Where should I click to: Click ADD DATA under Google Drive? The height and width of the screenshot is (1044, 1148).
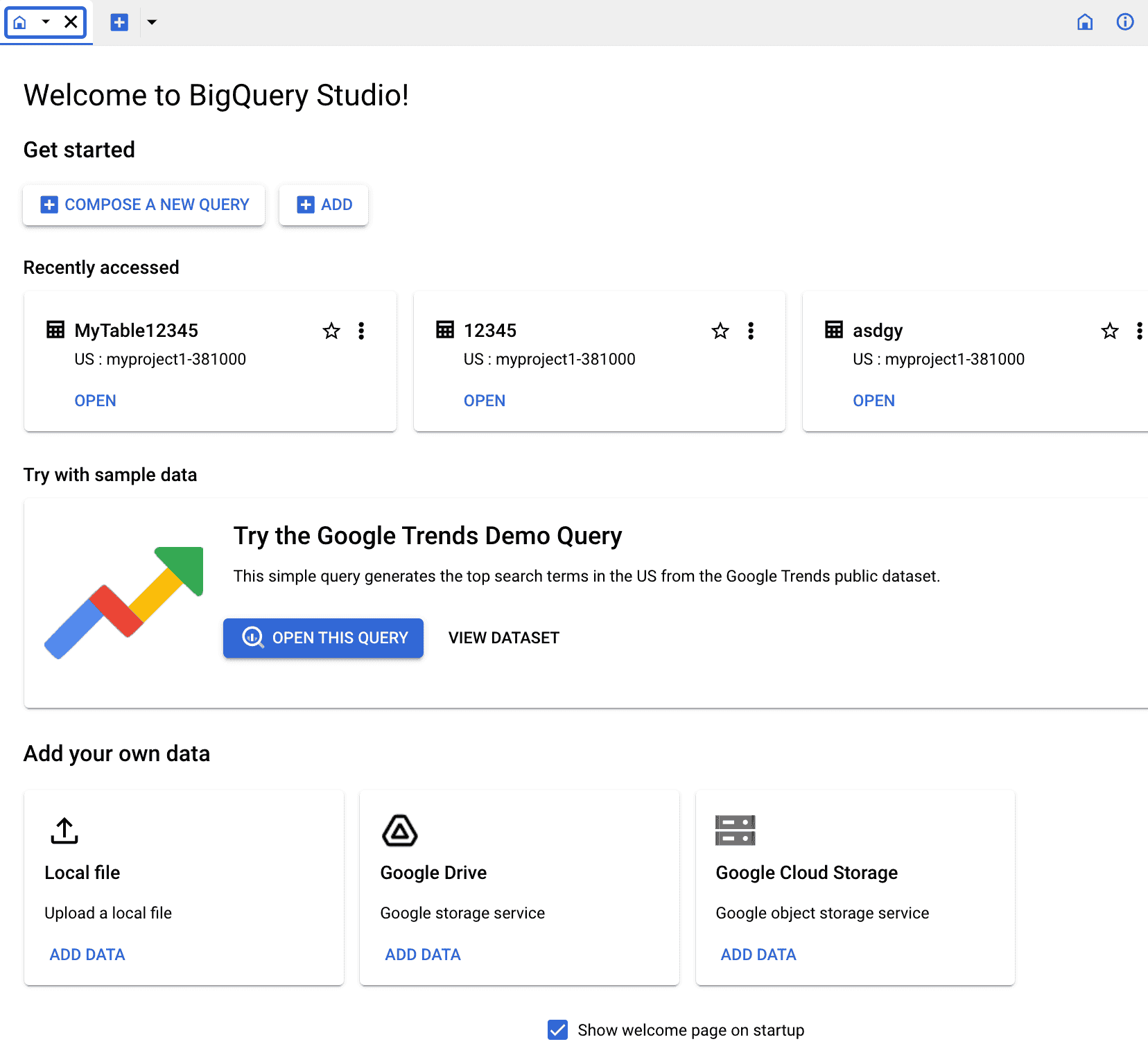(x=423, y=954)
